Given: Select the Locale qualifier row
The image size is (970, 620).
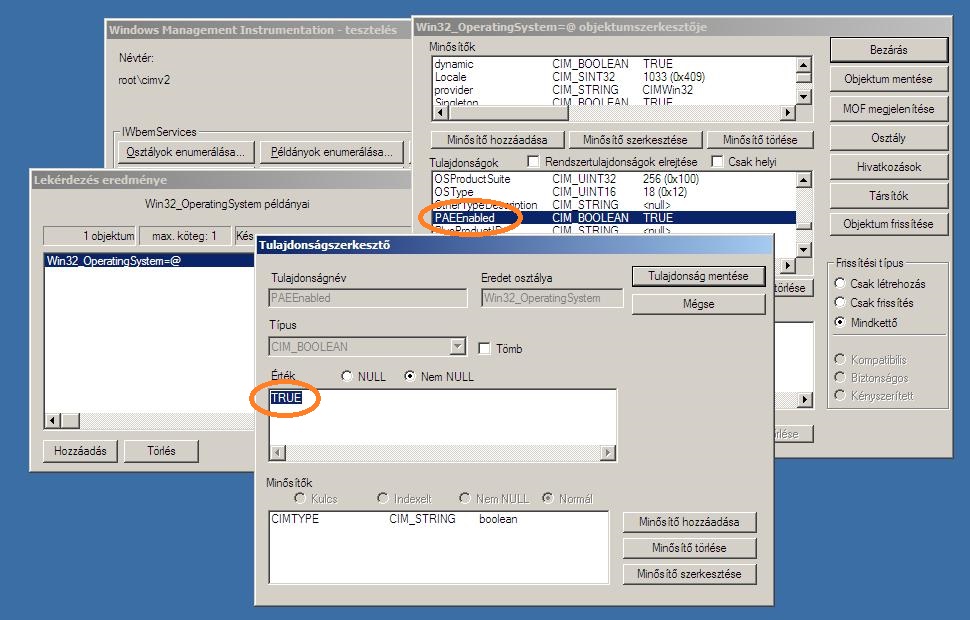Looking at the screenshot, I should tap(614, 77).
